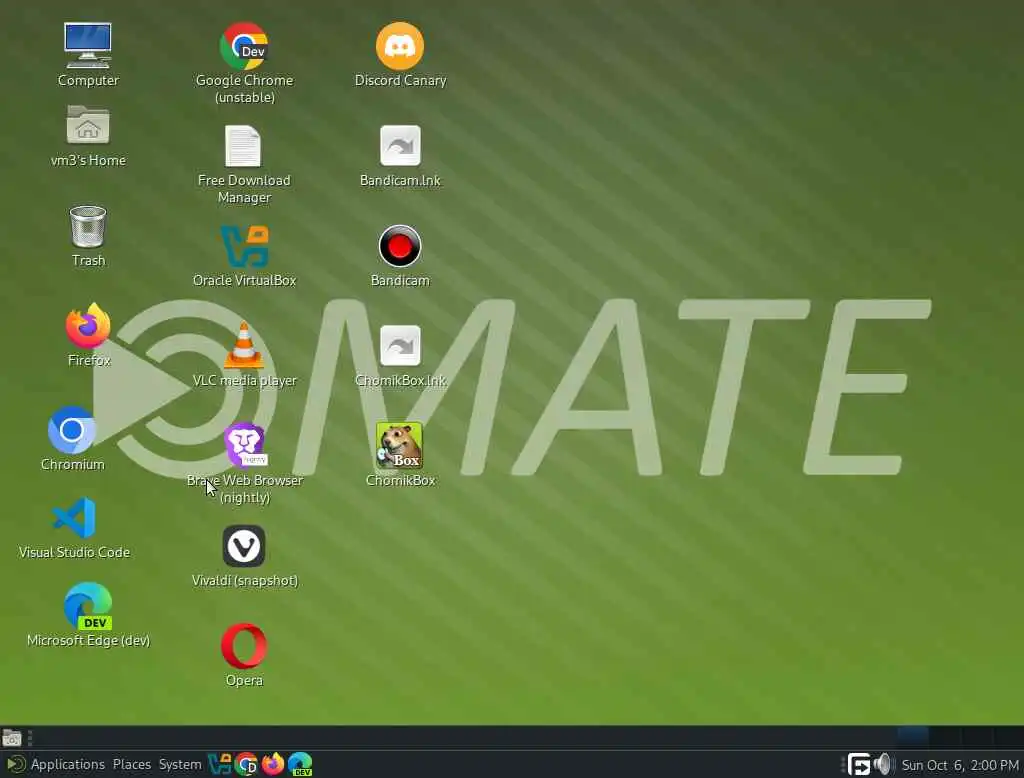Screen dimensions: 1024x778
Task: Open the Computer desktop icon
Action: 88,46
